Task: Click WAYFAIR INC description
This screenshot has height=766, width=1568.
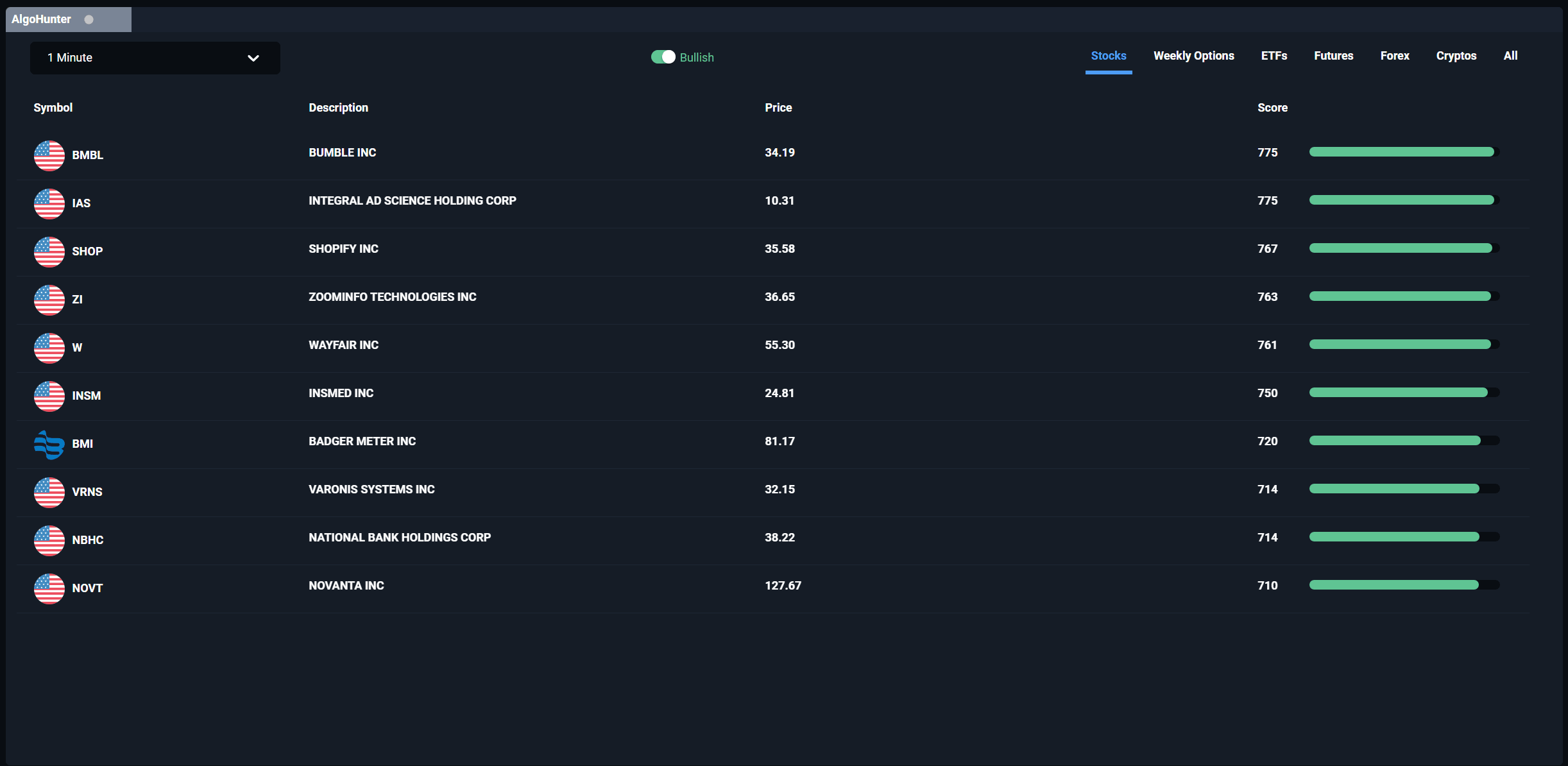Action: [344, 345]
